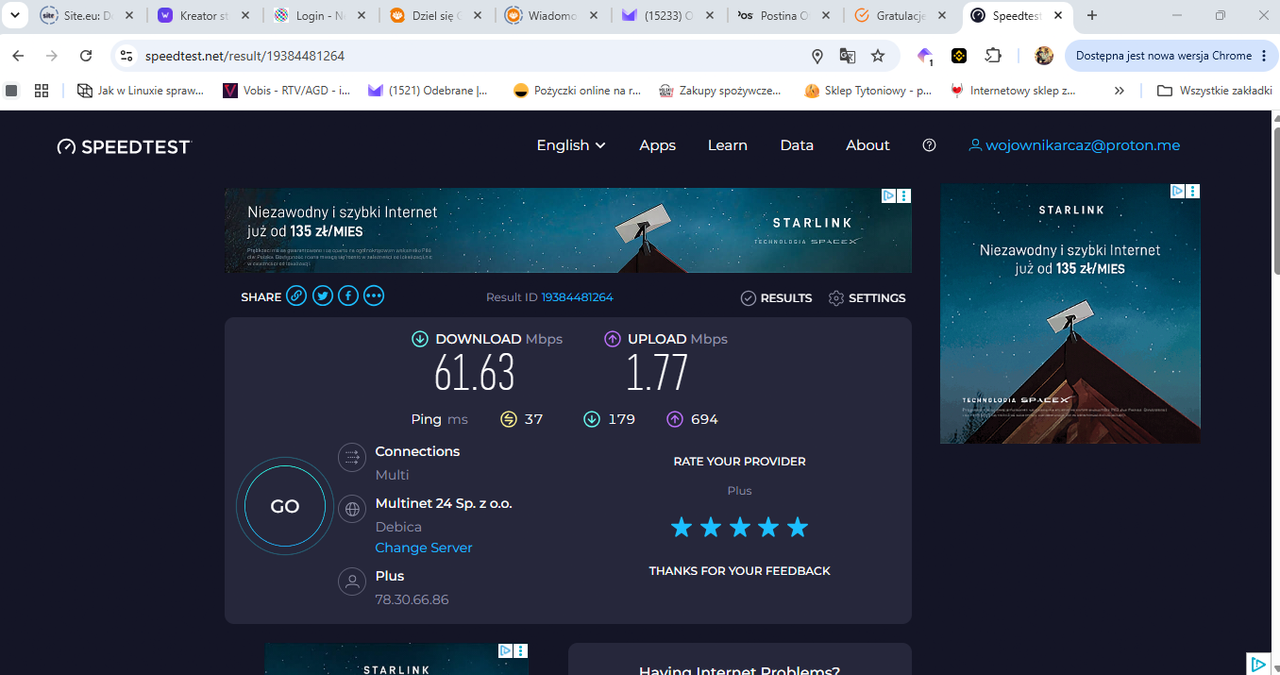Open Jak w Linuxie spraw... bookmark
The image size is (1280, 675).
141,90
